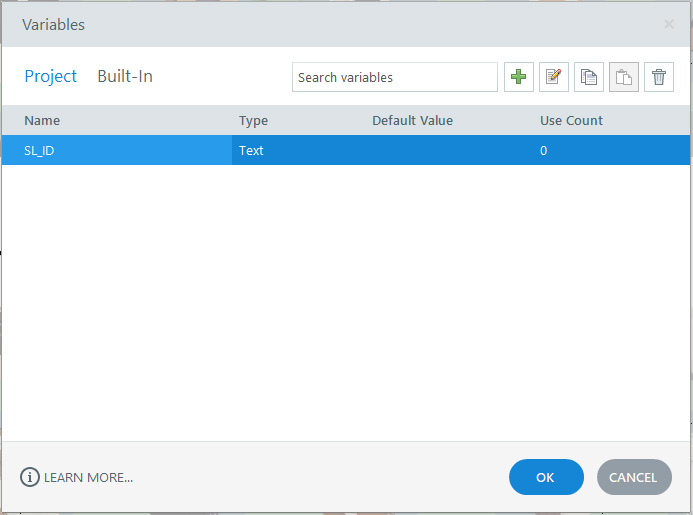Focus the Search variables field

point(394,77)
